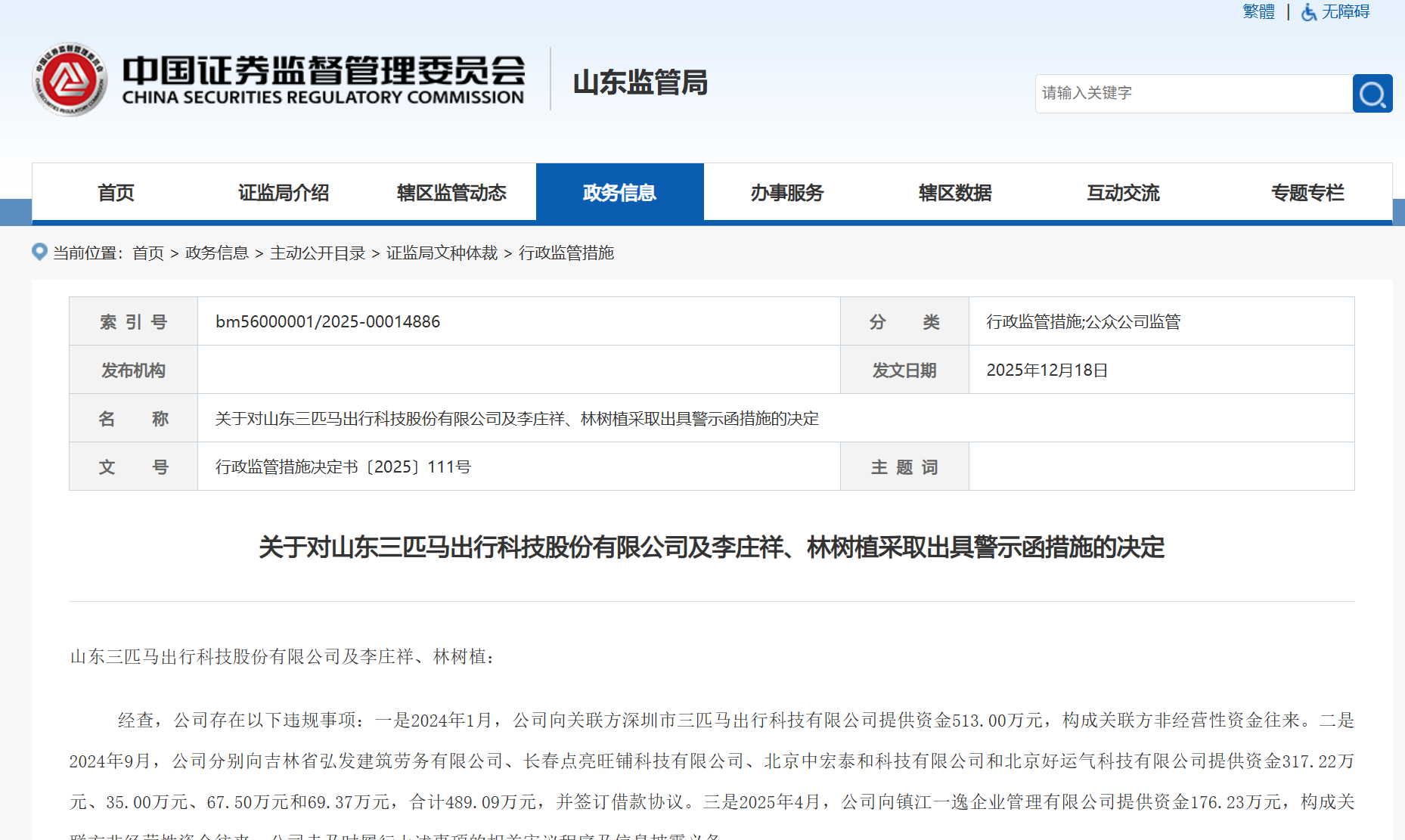The height and width of the screenshot is (840, 1405).
Task: Open the 证监局介绍 navigation tab
Action: coord(284,193)
